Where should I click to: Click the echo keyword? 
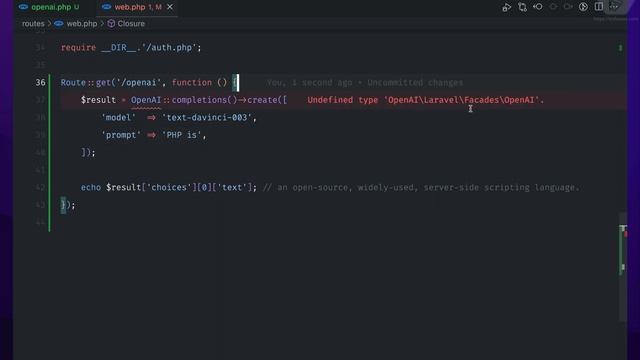pos(91,187)
